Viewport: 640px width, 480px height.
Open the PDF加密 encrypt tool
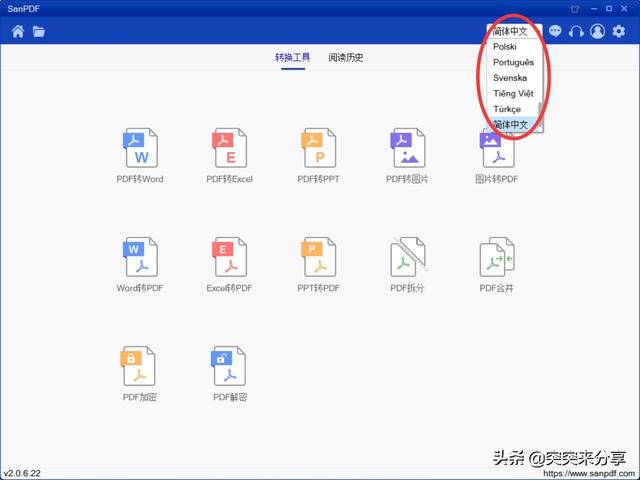pyautogui.click(x=139, y=373)
